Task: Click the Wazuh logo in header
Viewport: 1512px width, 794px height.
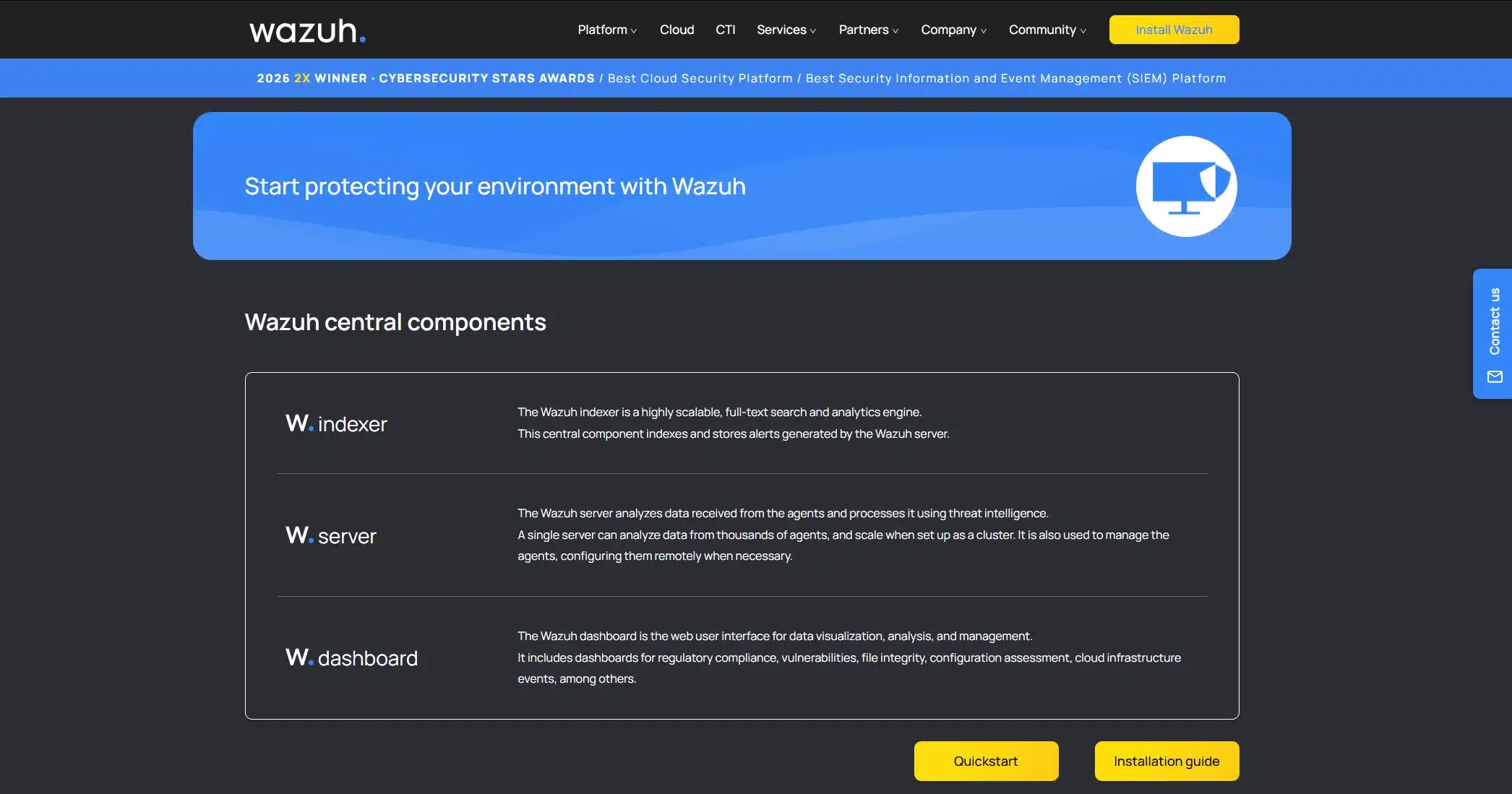Action: [307, 31]
